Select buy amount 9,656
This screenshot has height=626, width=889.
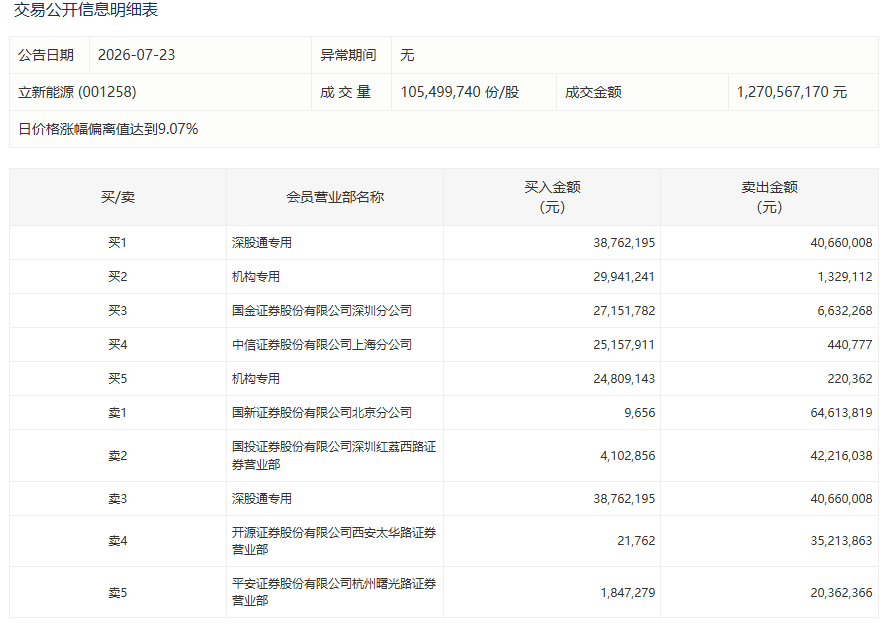(x=640, y=413)
